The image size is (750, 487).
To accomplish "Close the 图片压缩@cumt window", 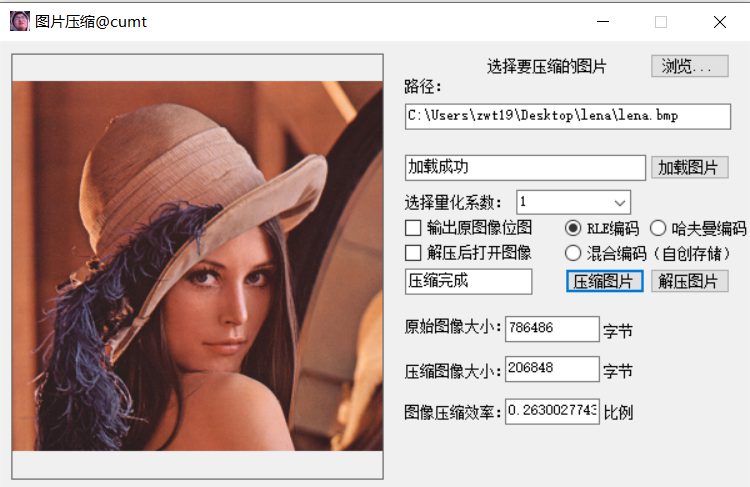I will [720, 22].
